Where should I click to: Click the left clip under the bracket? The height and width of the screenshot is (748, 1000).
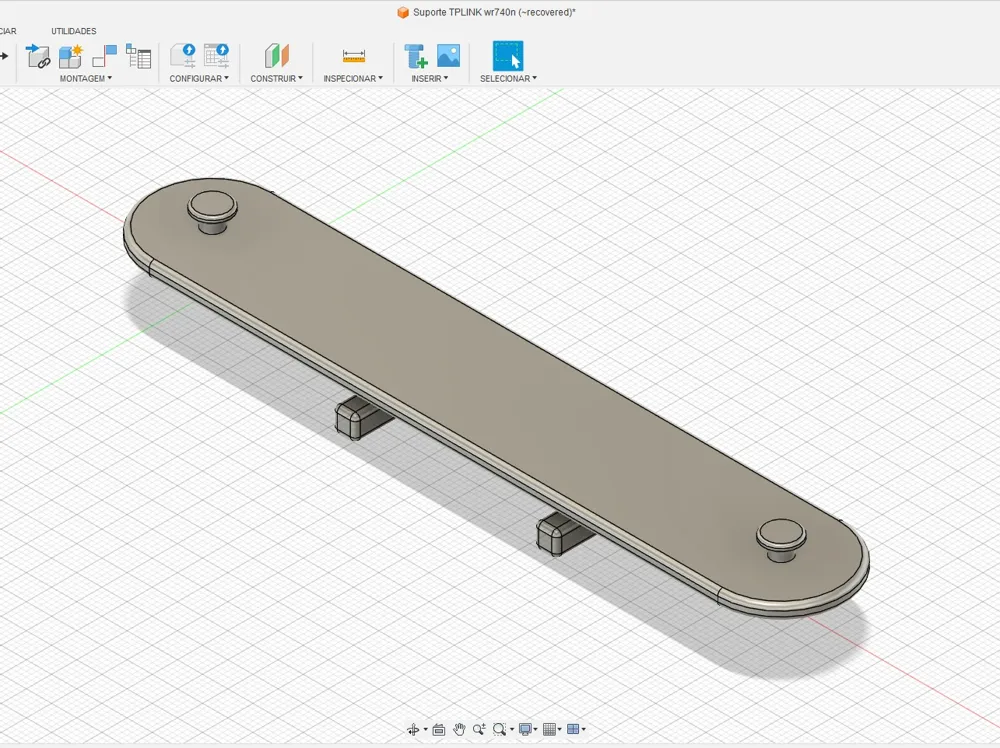364,418
